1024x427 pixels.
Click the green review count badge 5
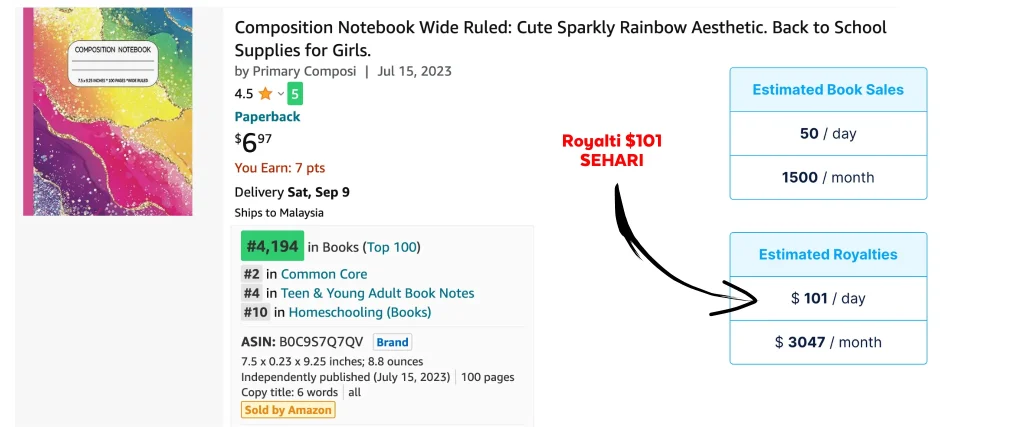[295, 94]
